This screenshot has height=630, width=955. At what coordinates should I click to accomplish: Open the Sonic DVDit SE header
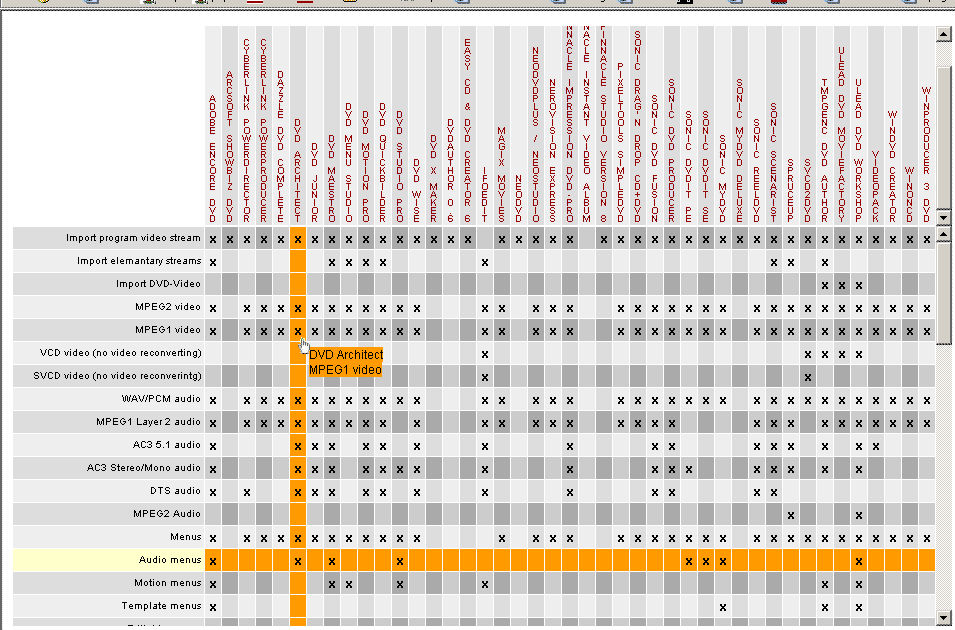pos(707,167)
